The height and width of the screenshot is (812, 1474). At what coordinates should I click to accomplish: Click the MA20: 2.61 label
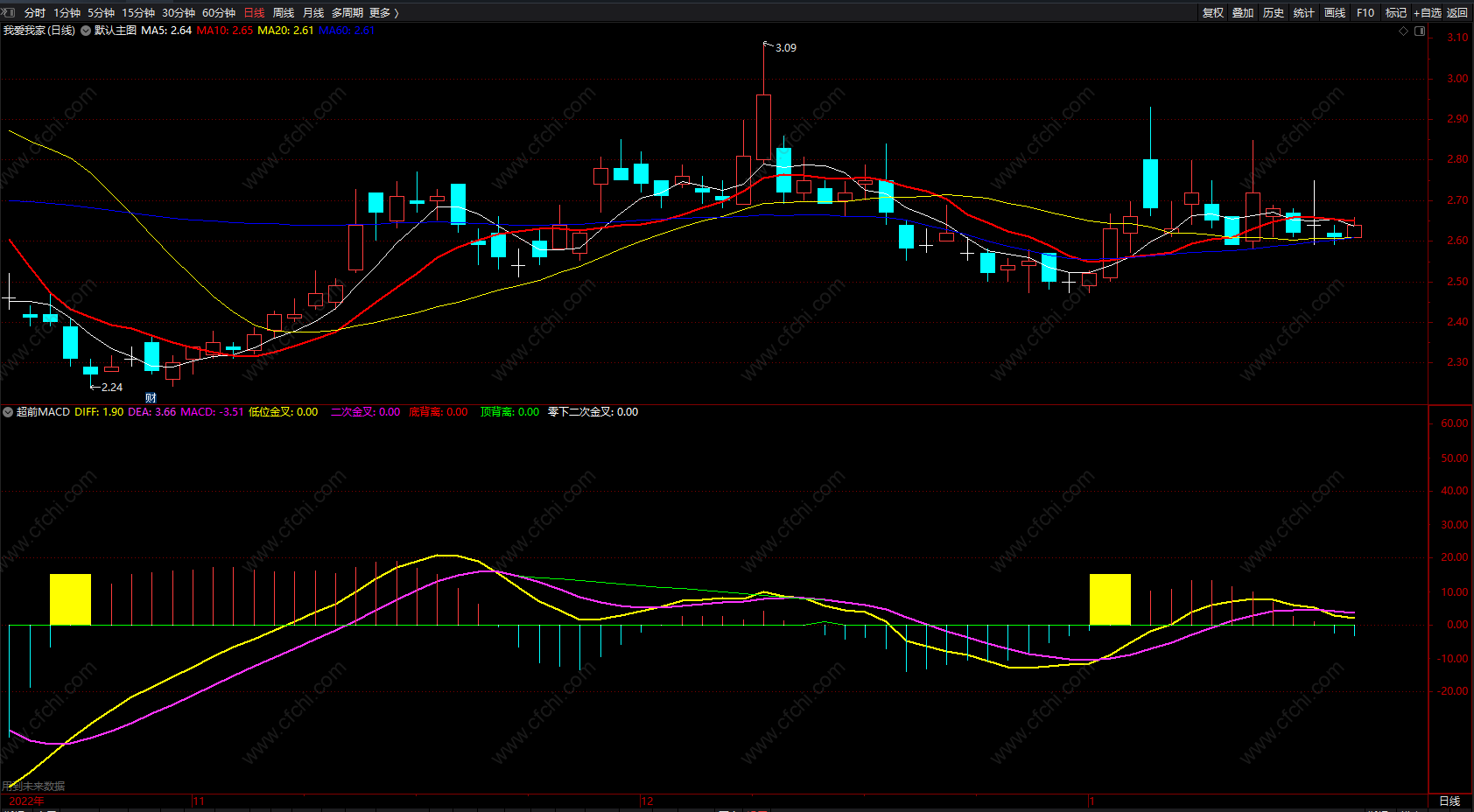(x=285, y=31)
